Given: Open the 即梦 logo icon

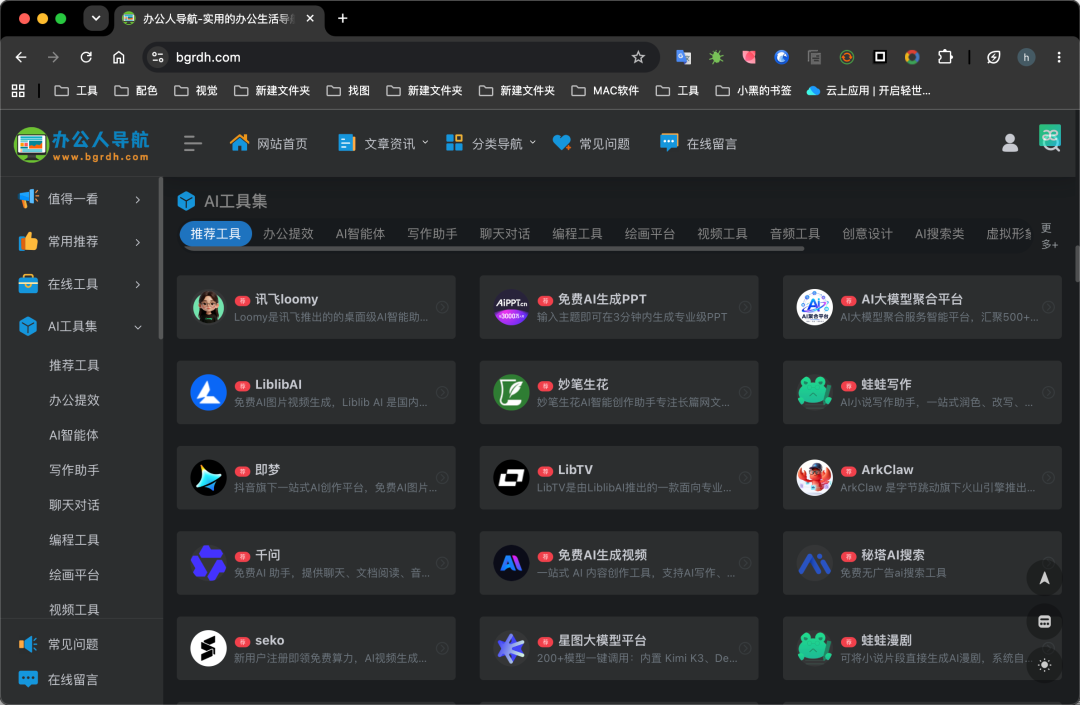Looking at the screenshot, I should pos(208,478).
